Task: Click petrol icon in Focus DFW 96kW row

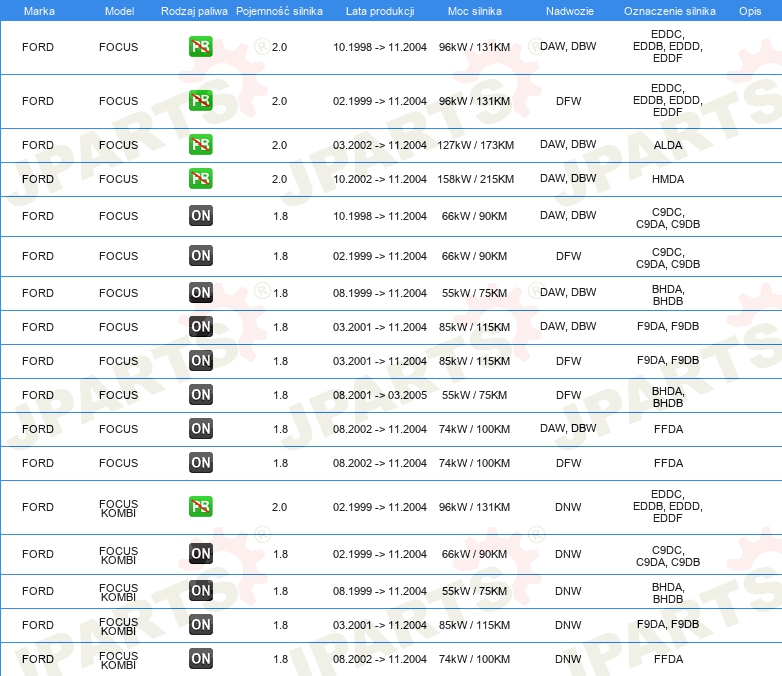Action: coord(200,101)
